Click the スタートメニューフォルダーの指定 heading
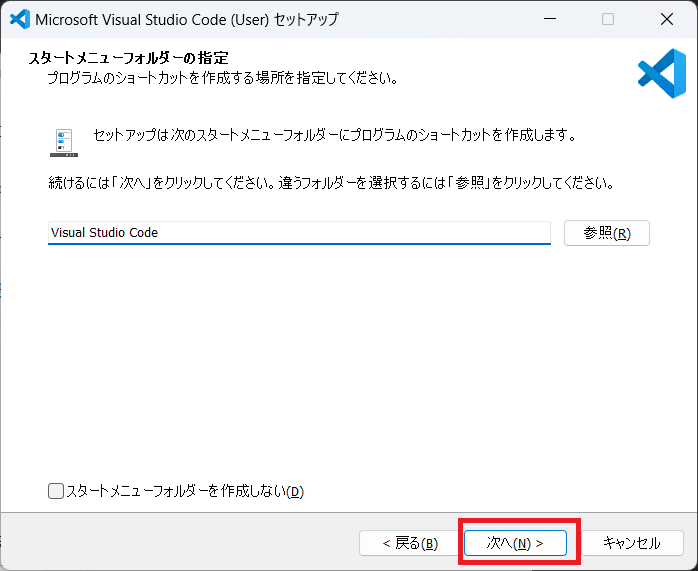698x571 pixels. point(128,58)
